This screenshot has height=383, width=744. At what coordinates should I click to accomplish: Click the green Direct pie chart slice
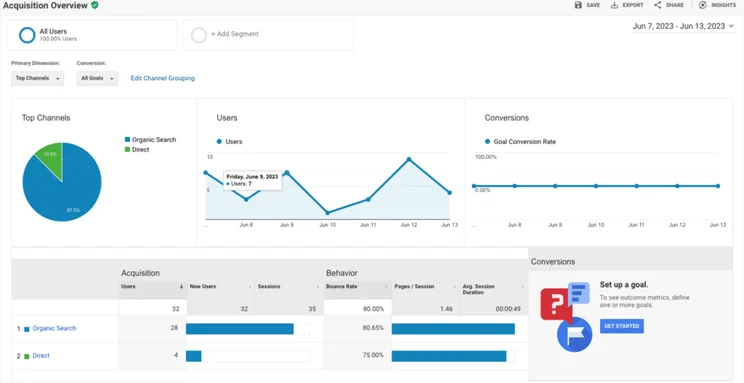(x=51, y=157)
